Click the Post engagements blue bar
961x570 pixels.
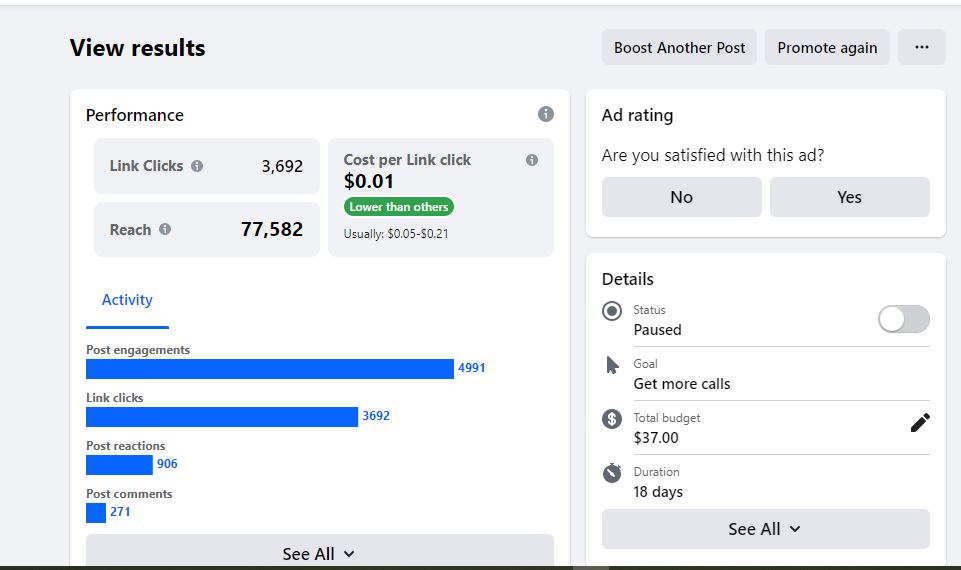(269, 369)
